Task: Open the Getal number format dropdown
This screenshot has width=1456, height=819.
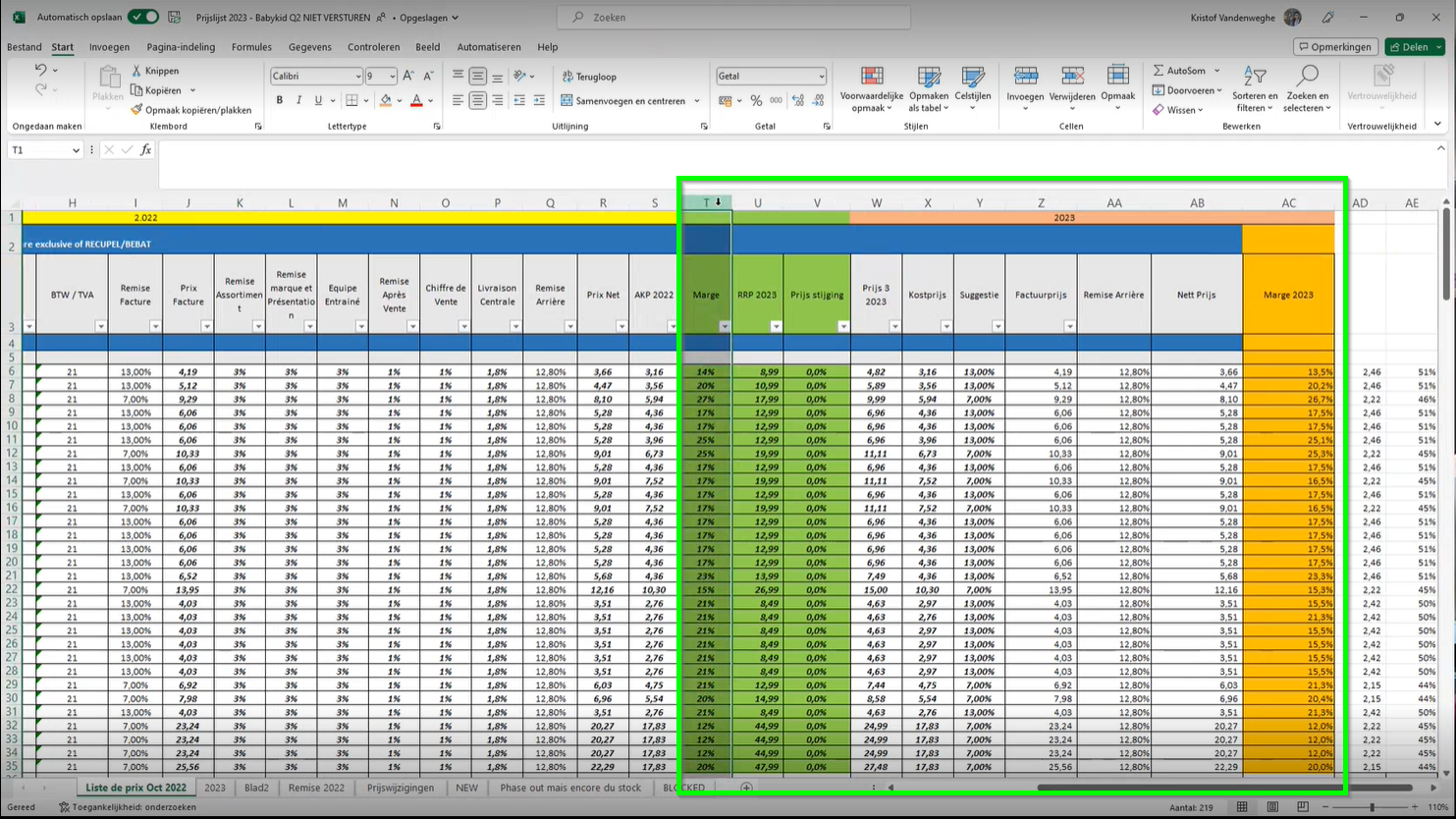Action: point(821,77)
